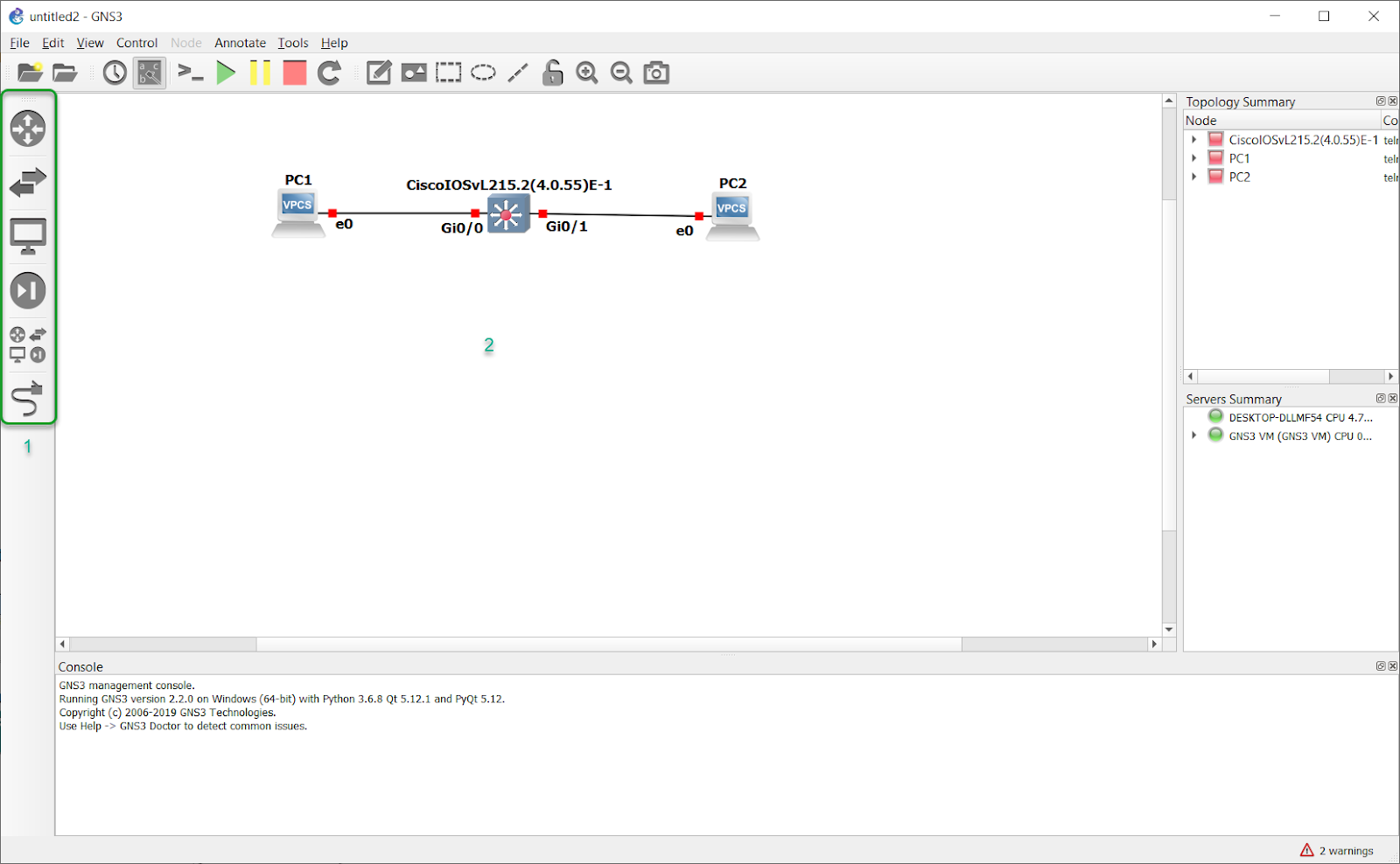Click the Add a link cable icon
The height and width of the screenshot is (864, 1400).
[28, 399]
